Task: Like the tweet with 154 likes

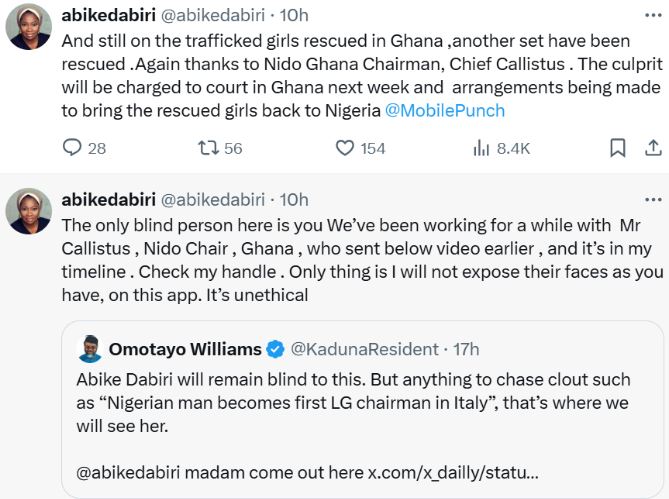Action: 345,148
